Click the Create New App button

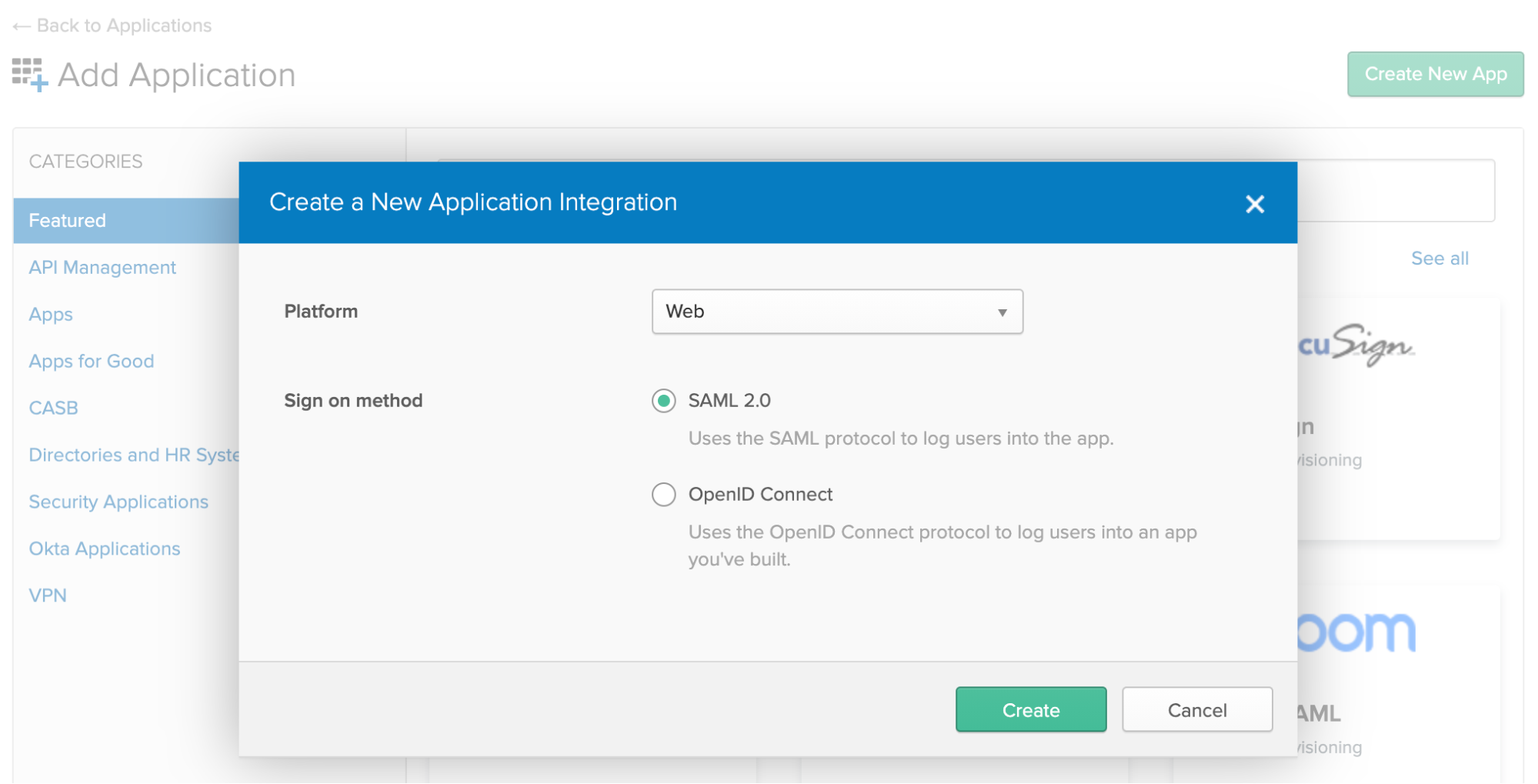point(1435,74)
